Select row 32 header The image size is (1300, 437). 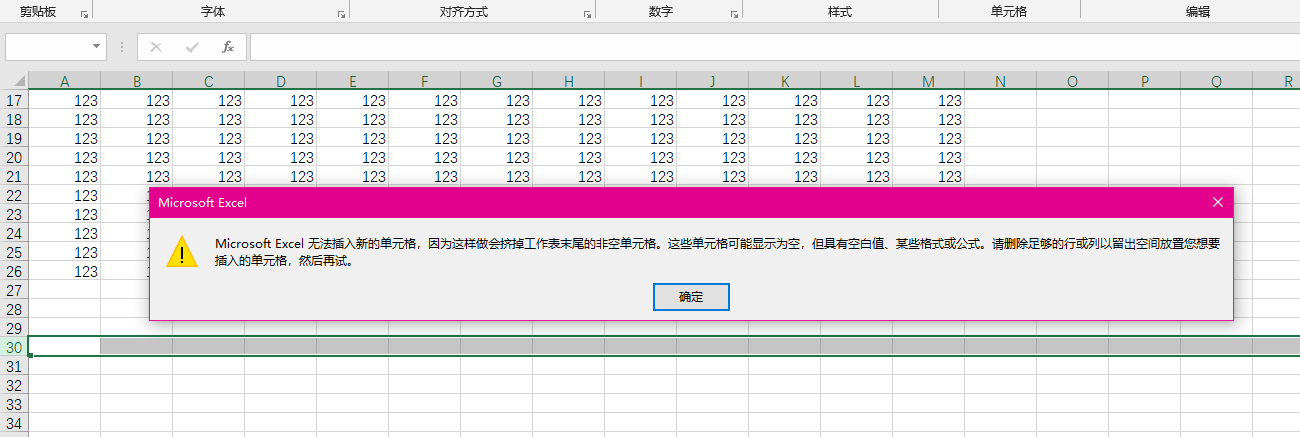[x=14, y=385]
